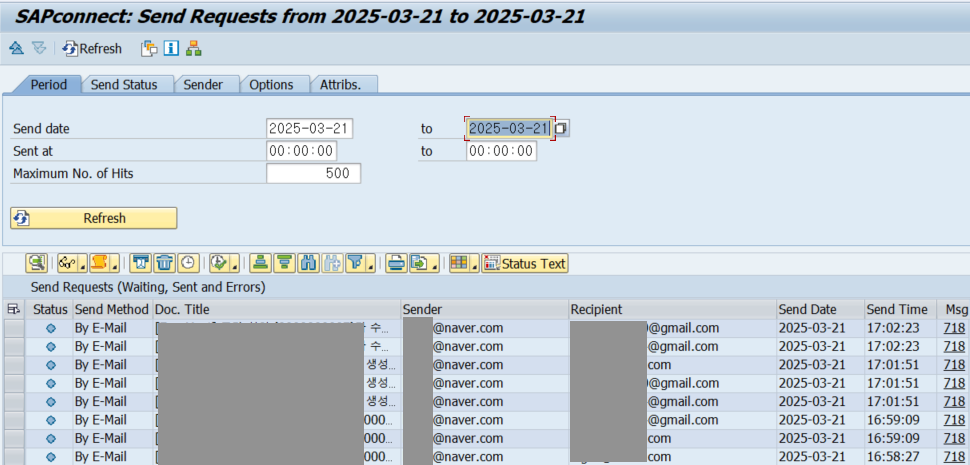Screen dimensions: 970x465
Task: Click the sort descending icon
Action: point(285,263)
